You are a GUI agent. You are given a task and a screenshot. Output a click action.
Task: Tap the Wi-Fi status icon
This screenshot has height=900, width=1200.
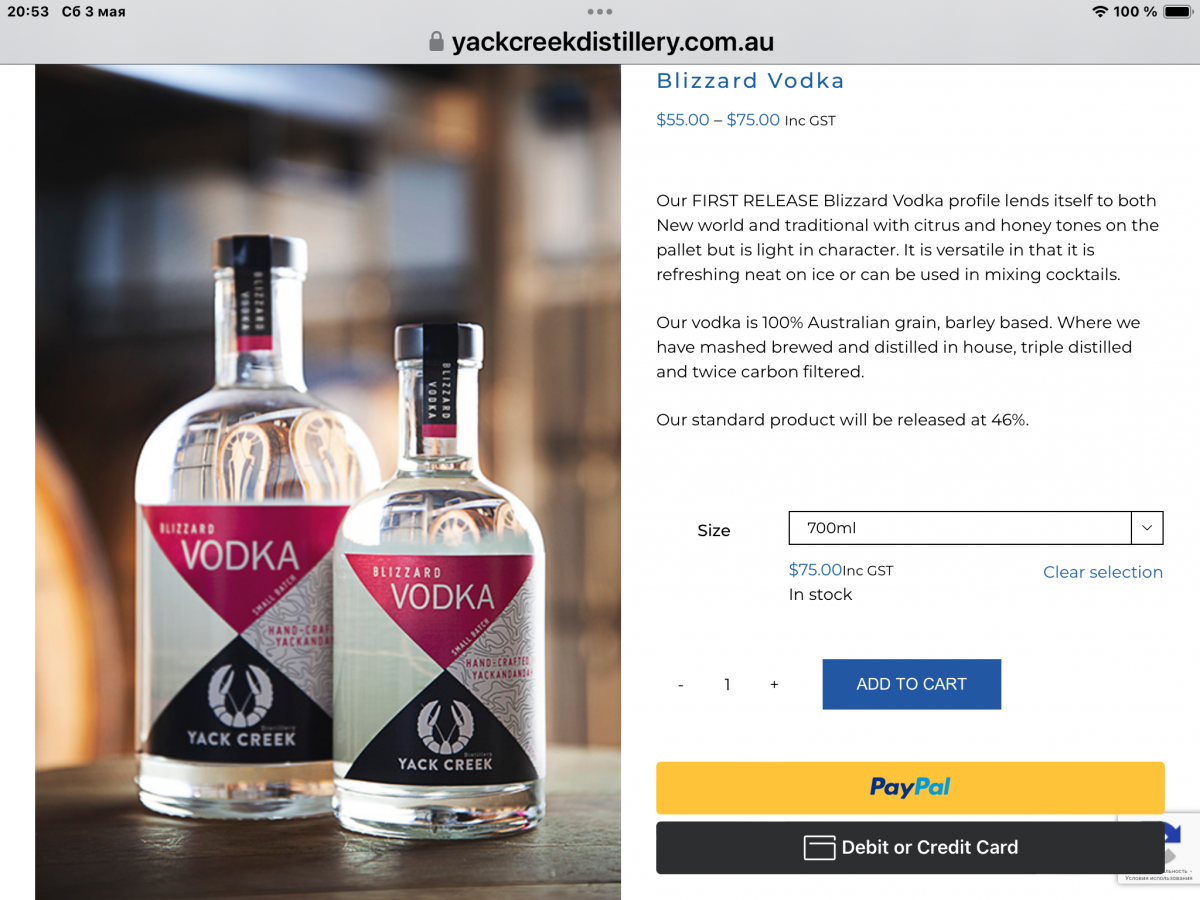click(1100, 12)
